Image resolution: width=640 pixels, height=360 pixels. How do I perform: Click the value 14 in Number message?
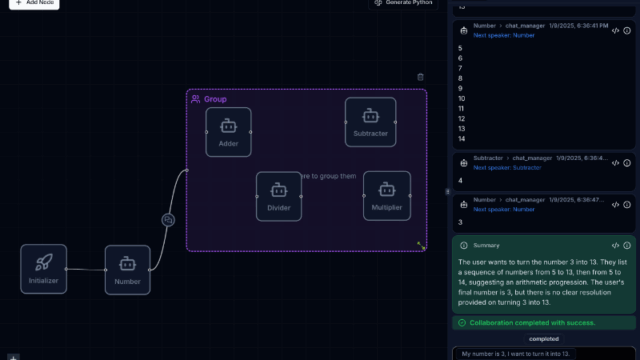tap(462, 139)
